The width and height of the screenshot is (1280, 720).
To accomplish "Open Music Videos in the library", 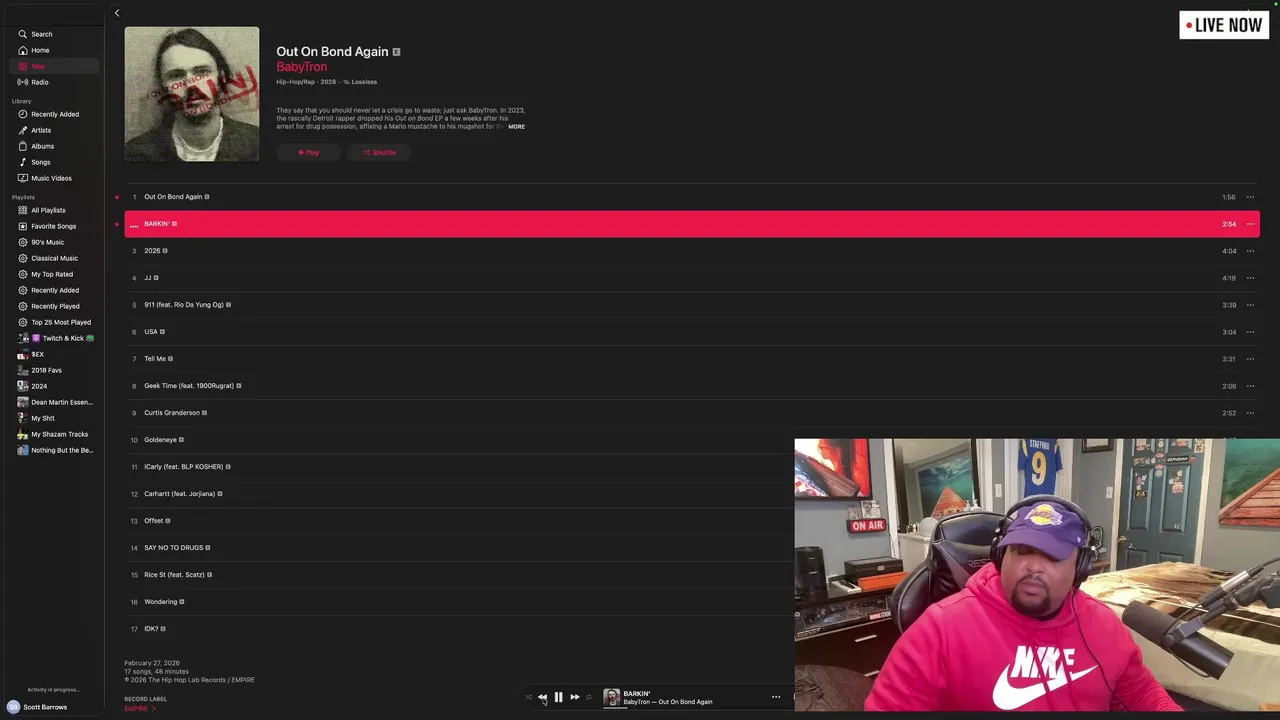I will 54,178.
